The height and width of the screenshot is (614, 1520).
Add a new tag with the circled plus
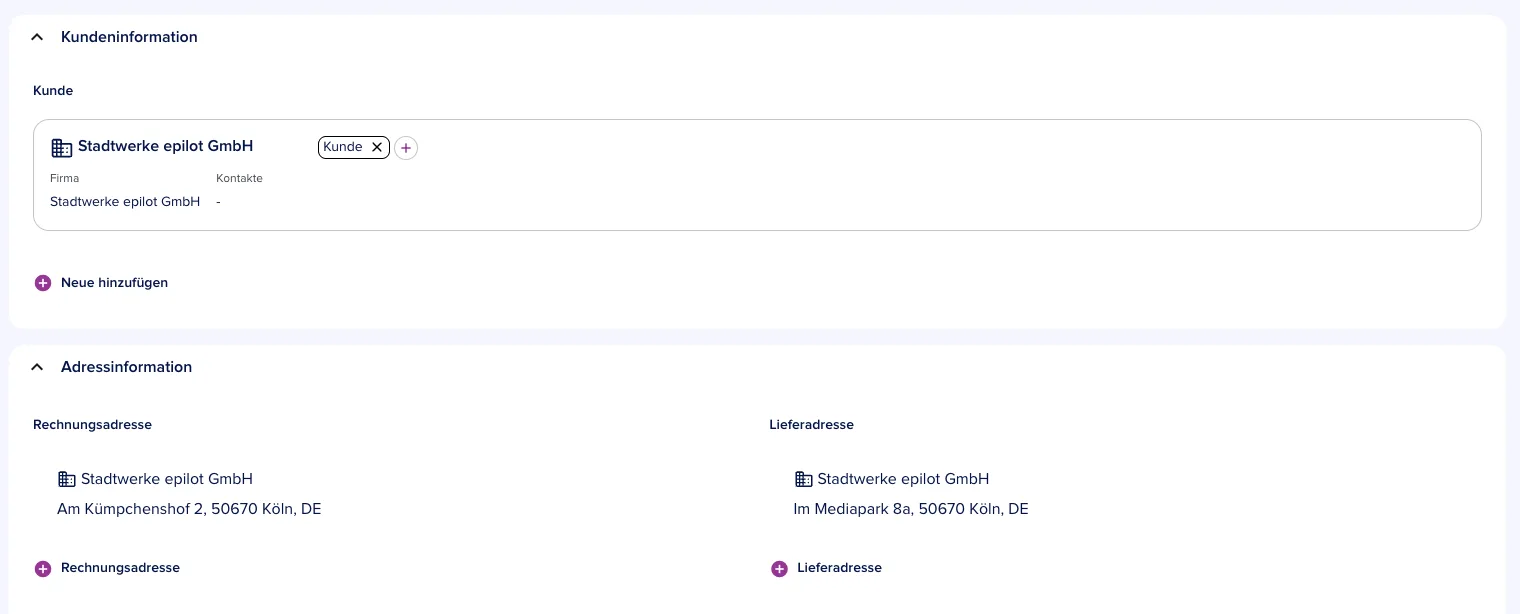(x=405, y=148)
